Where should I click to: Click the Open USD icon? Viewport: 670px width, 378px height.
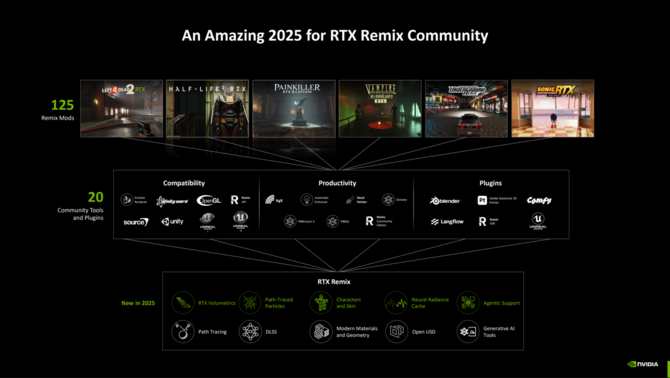pyautogui.click(x=396, y=331)
